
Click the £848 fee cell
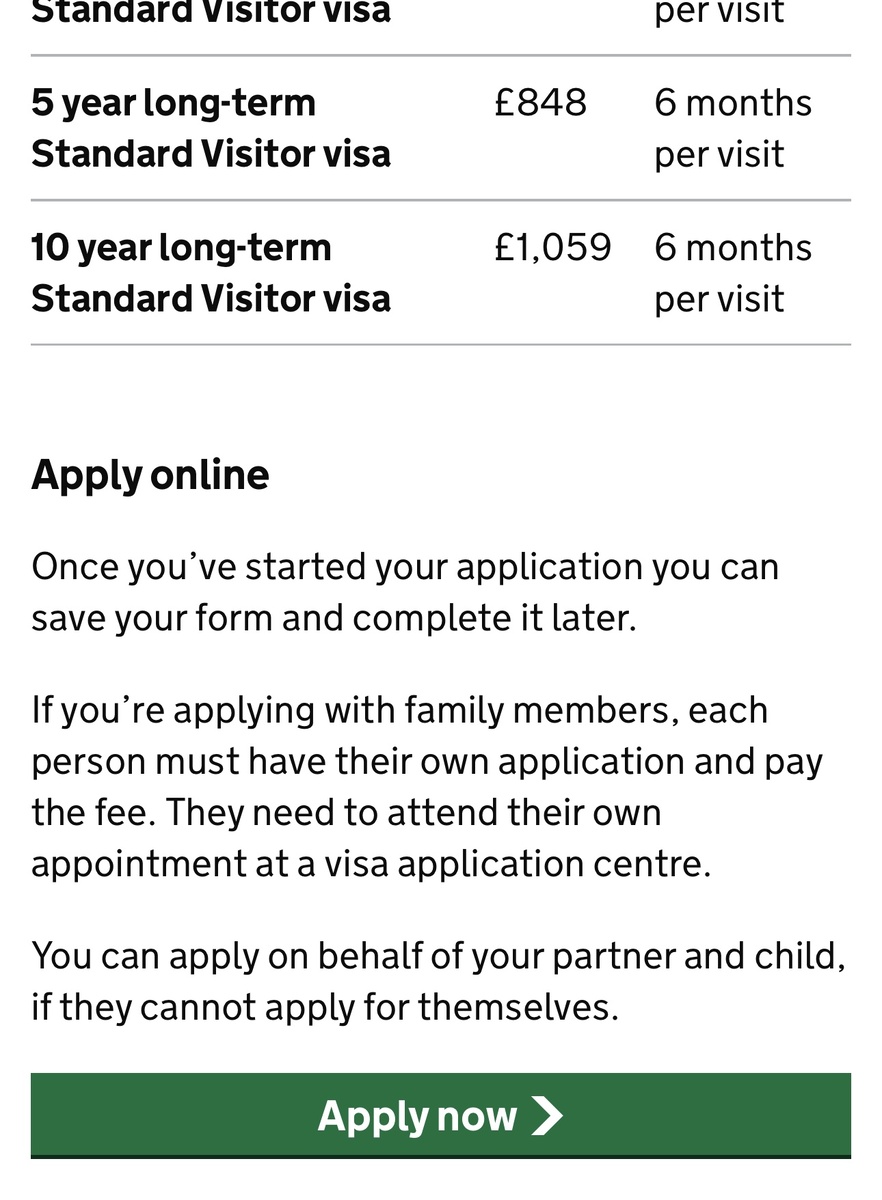click(x=540, y=103)
